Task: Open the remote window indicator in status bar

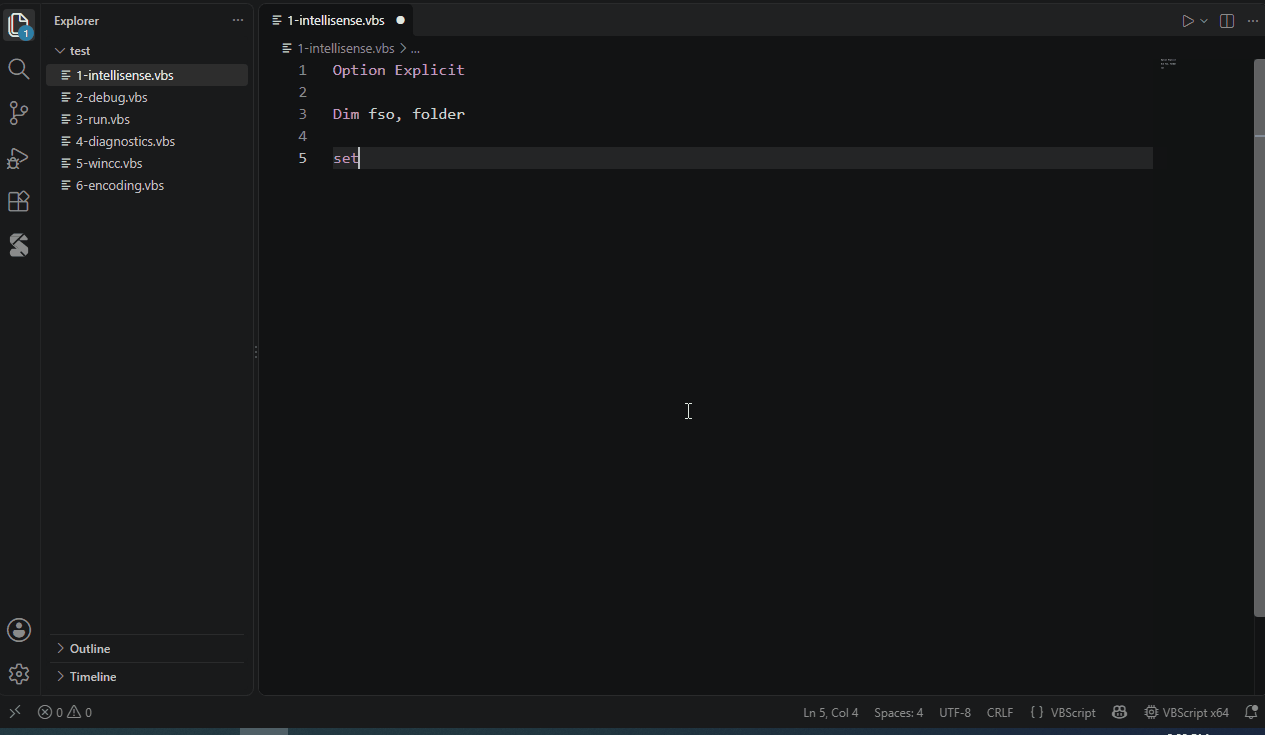Action: tap(15, 712)
